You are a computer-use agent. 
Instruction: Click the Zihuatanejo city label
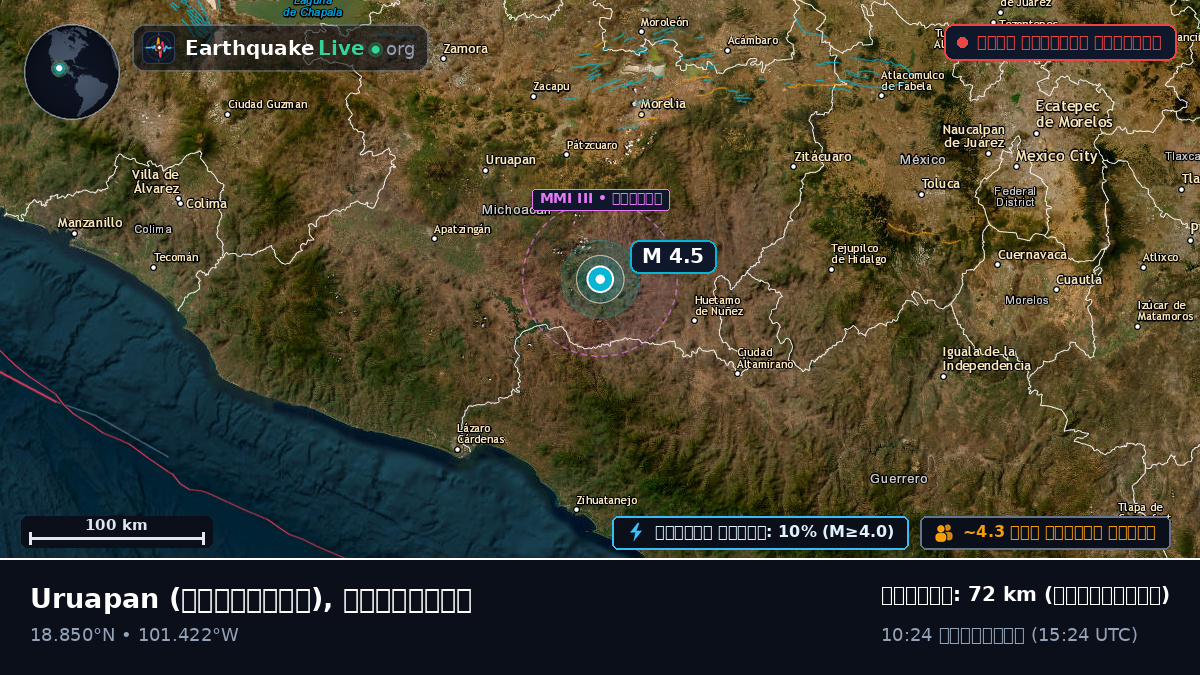coord(606,500)
